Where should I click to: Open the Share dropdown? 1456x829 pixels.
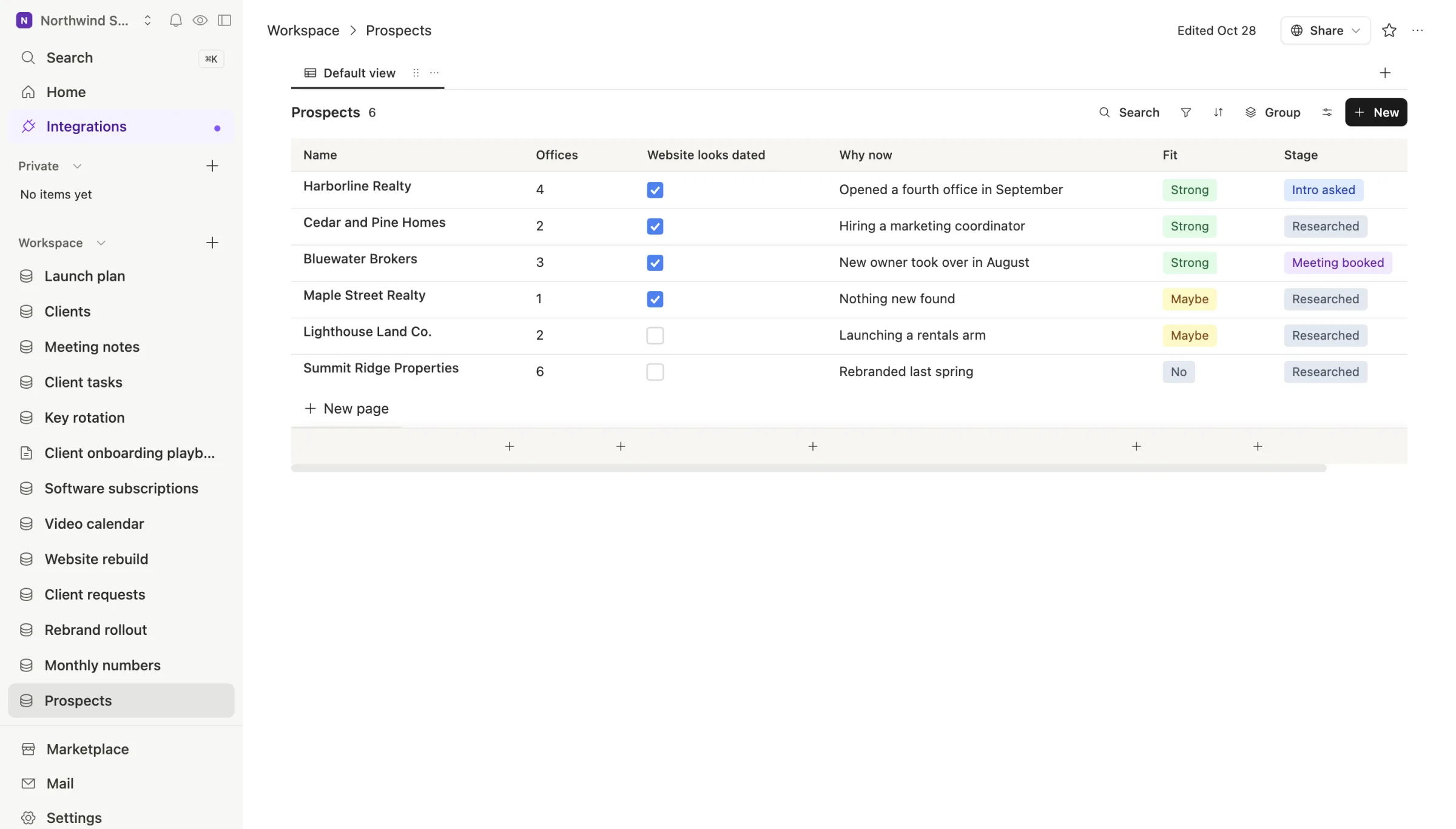coord(1326,30)
